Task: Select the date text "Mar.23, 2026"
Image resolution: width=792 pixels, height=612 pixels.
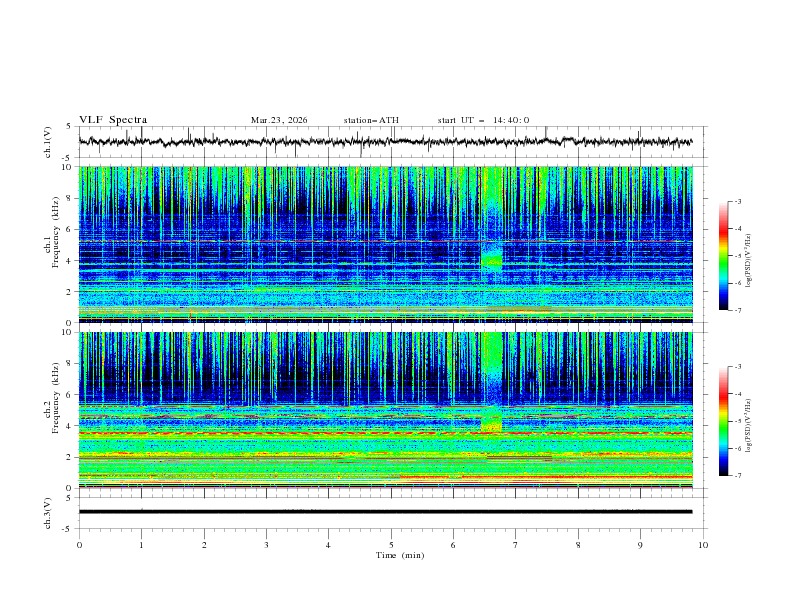Action: pos(279,120)
